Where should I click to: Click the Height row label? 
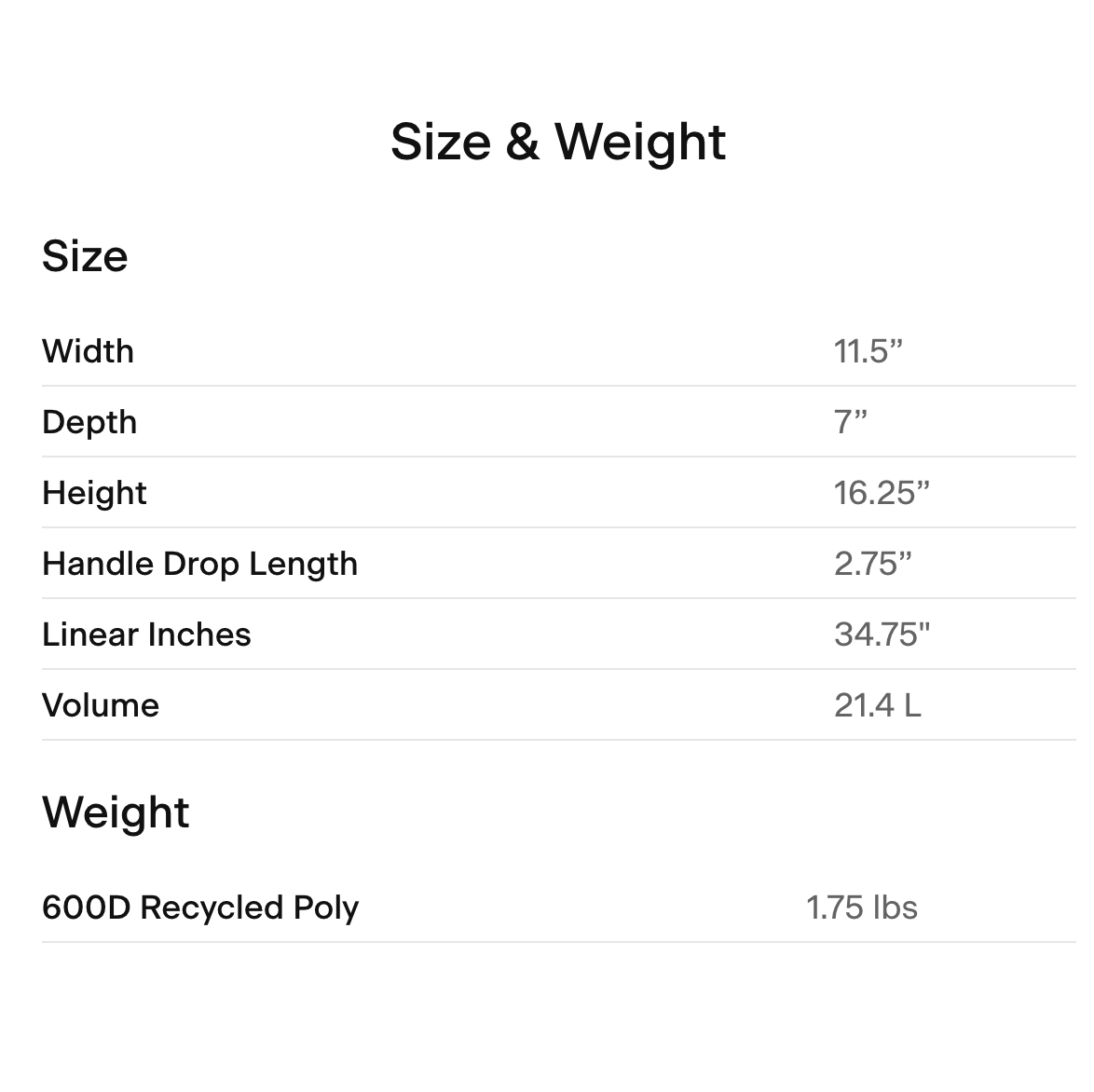coord(94,493)
